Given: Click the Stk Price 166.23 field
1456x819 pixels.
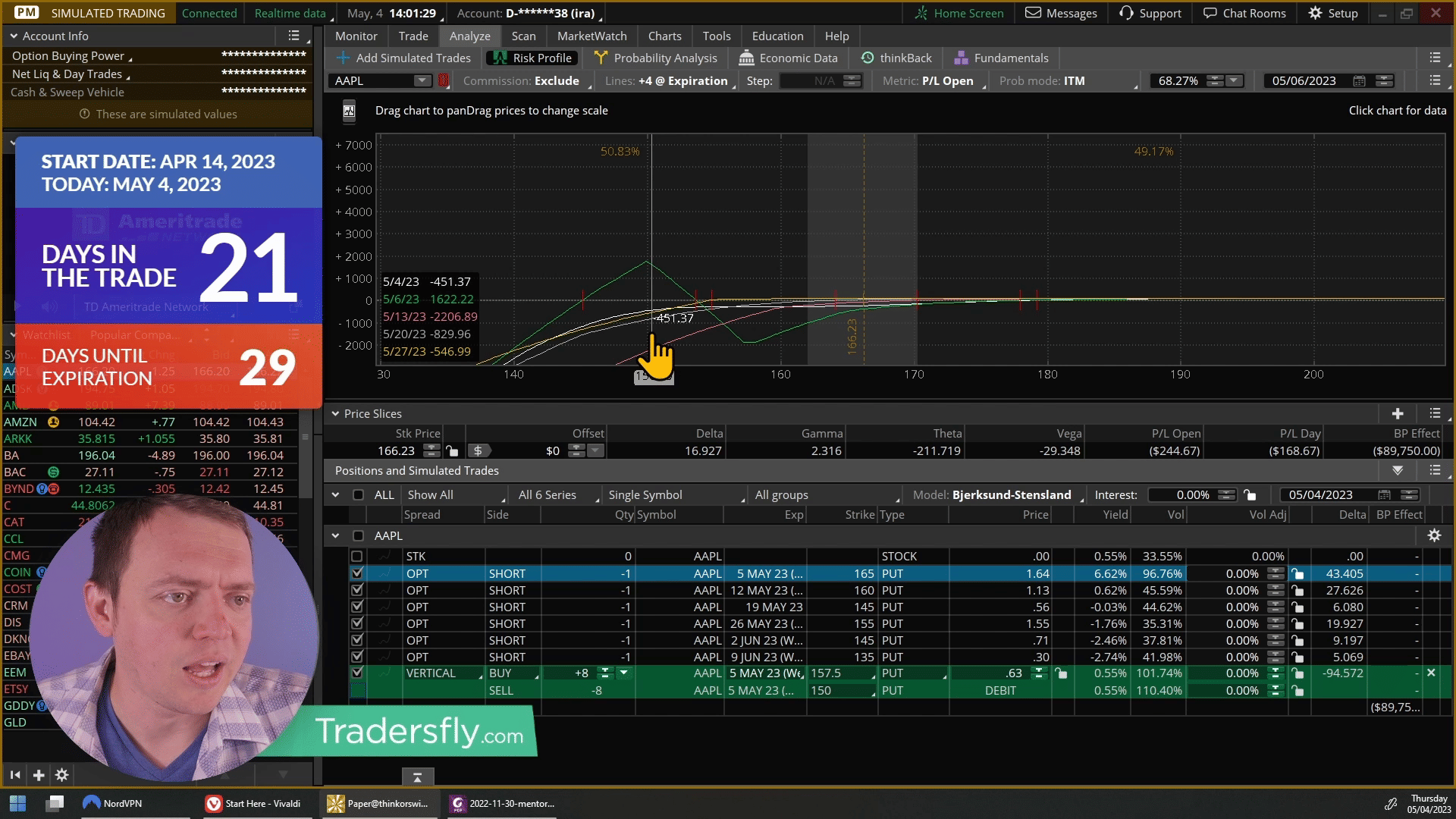Looking at the screenshot, I should pos(397,450).
